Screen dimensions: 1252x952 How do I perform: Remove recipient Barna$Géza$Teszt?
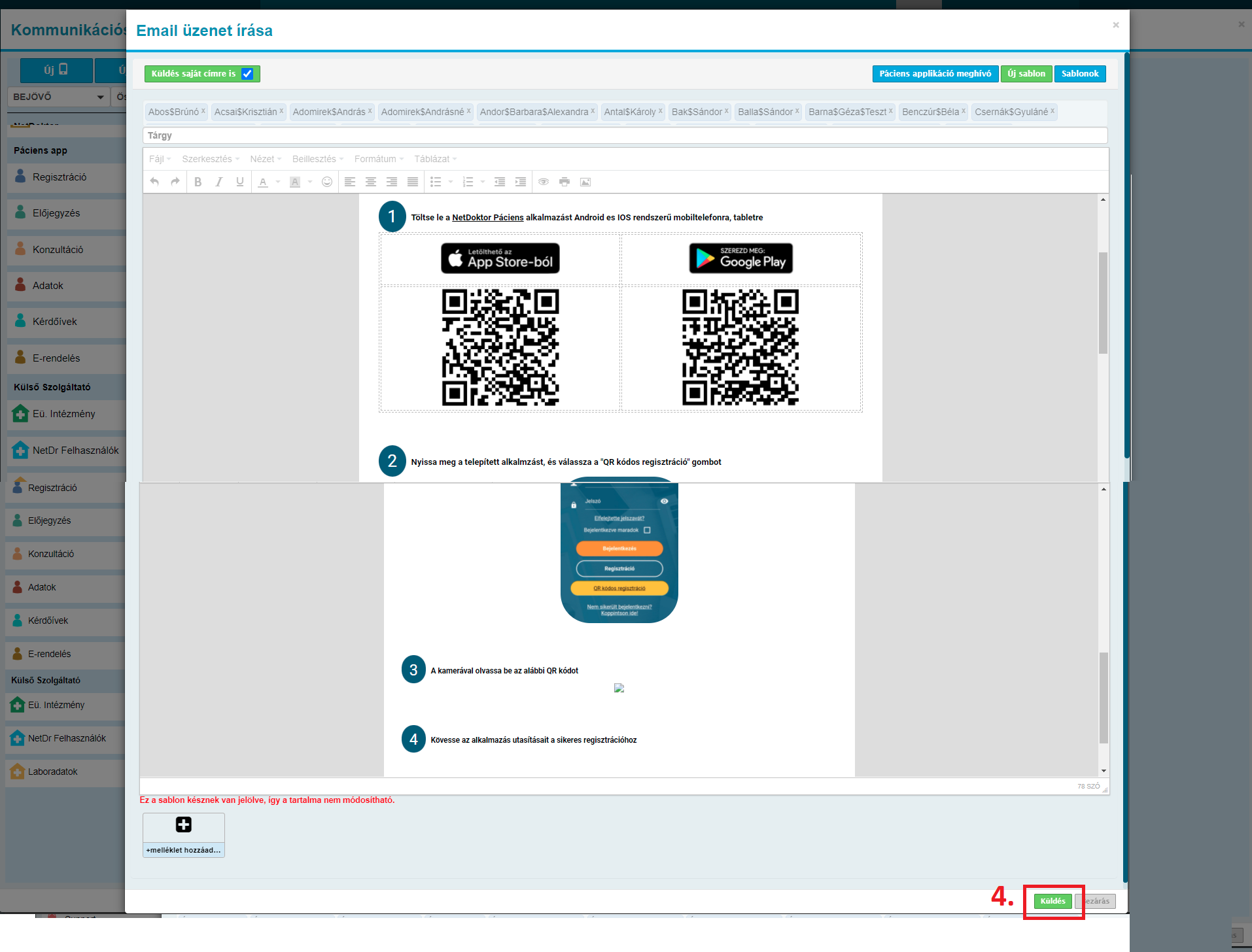click(x=890, y=111)
